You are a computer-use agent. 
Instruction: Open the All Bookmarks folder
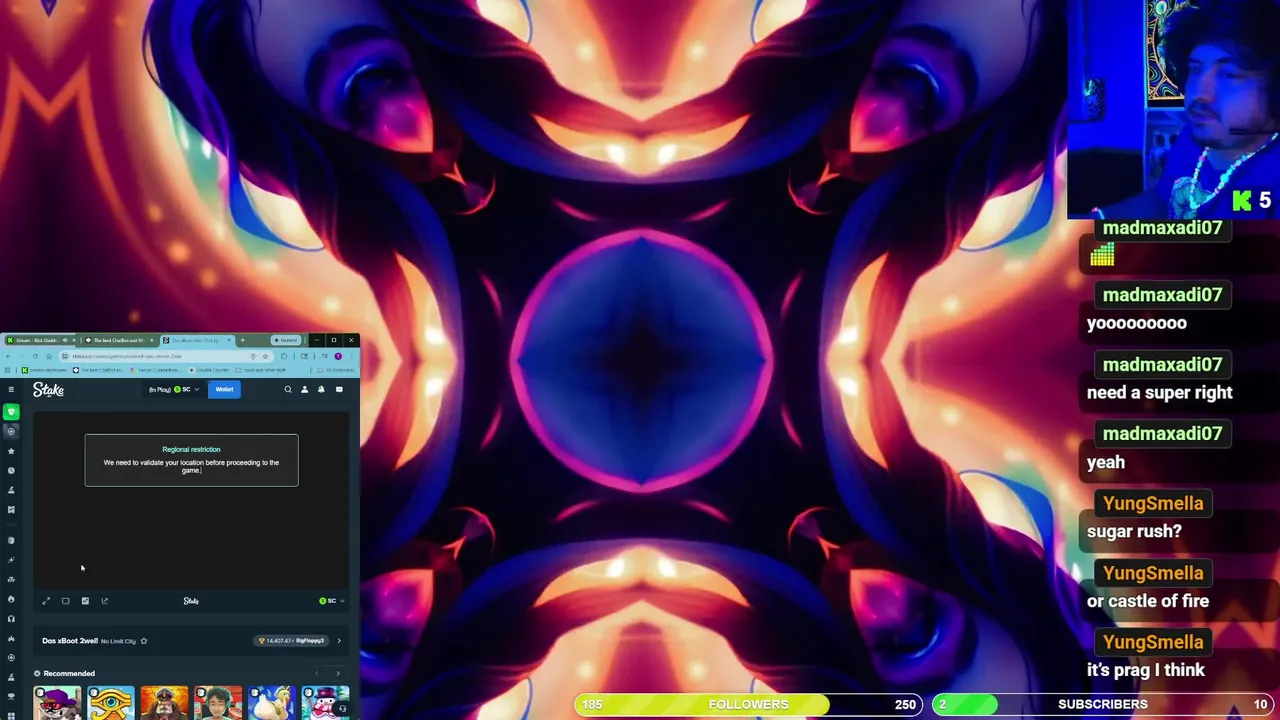tap(335, 370)
